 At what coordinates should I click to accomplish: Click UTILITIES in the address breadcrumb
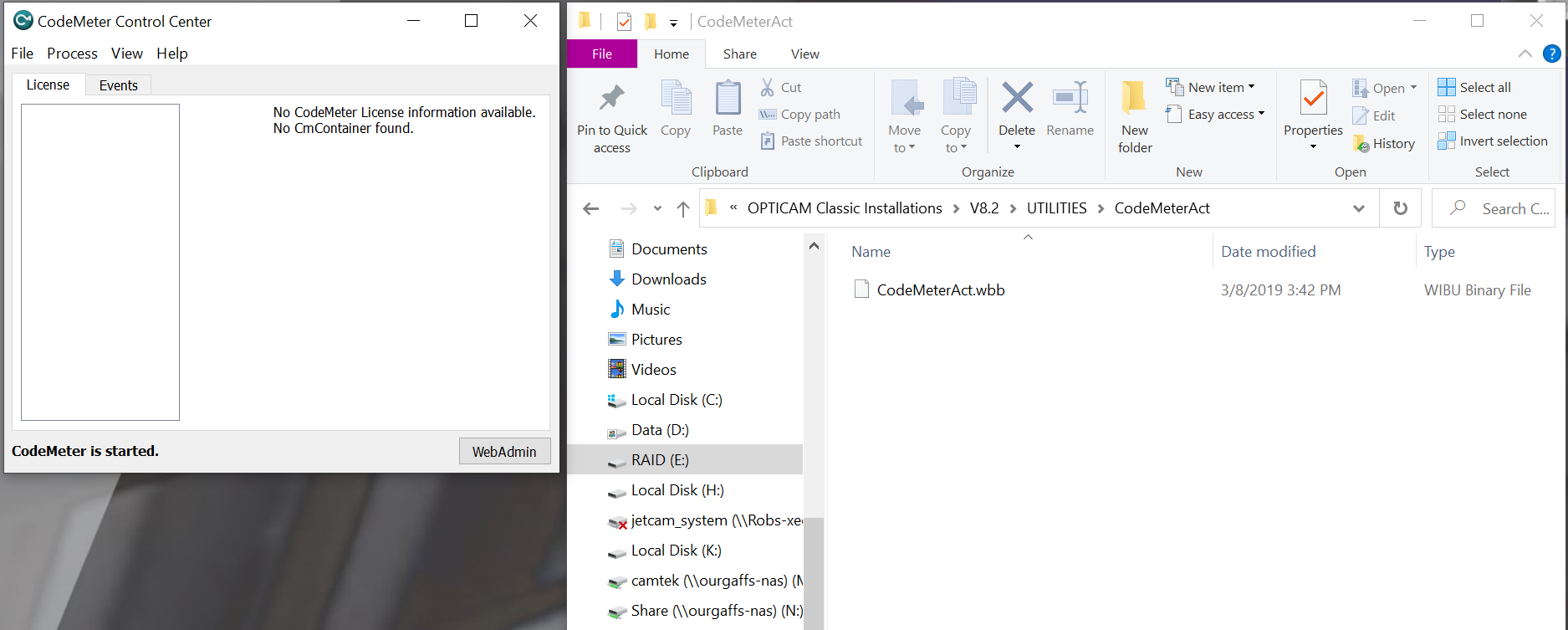1056,208
